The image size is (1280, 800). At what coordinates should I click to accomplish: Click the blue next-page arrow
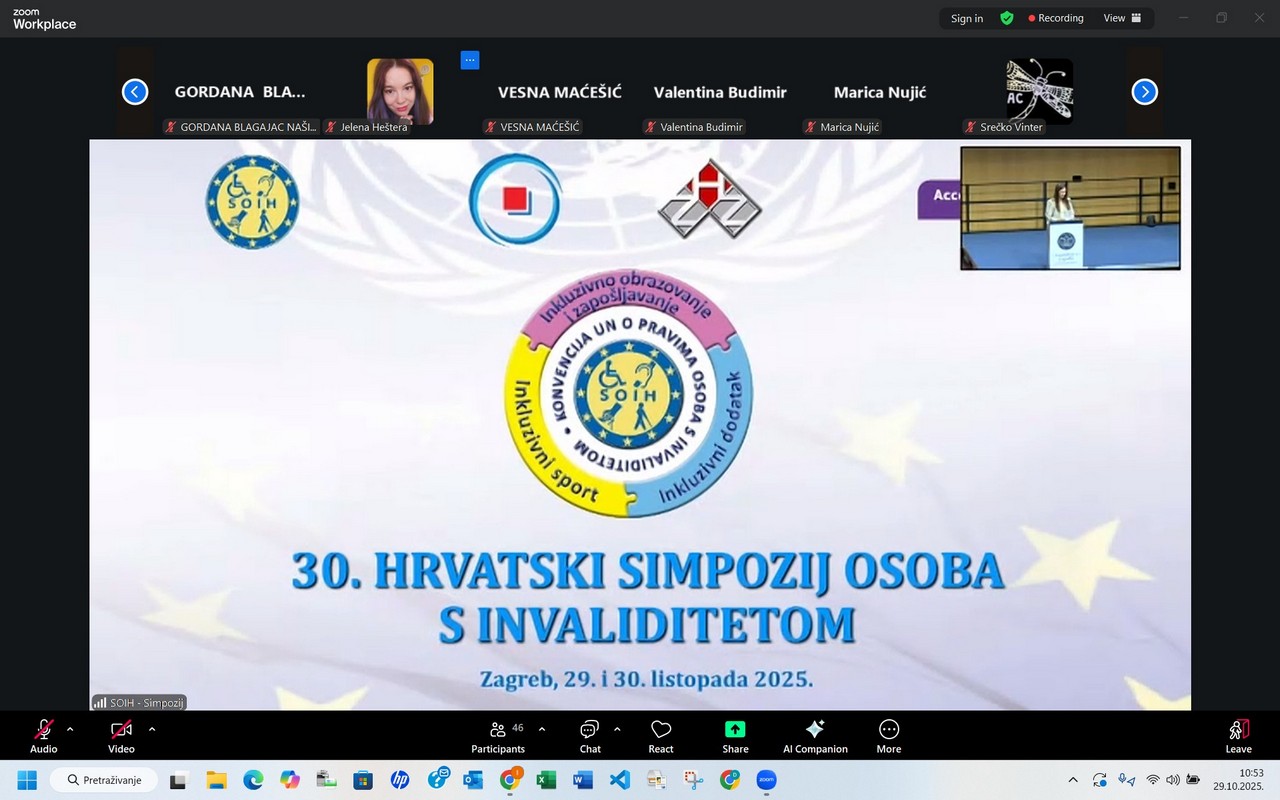[x=1144, y=91]
